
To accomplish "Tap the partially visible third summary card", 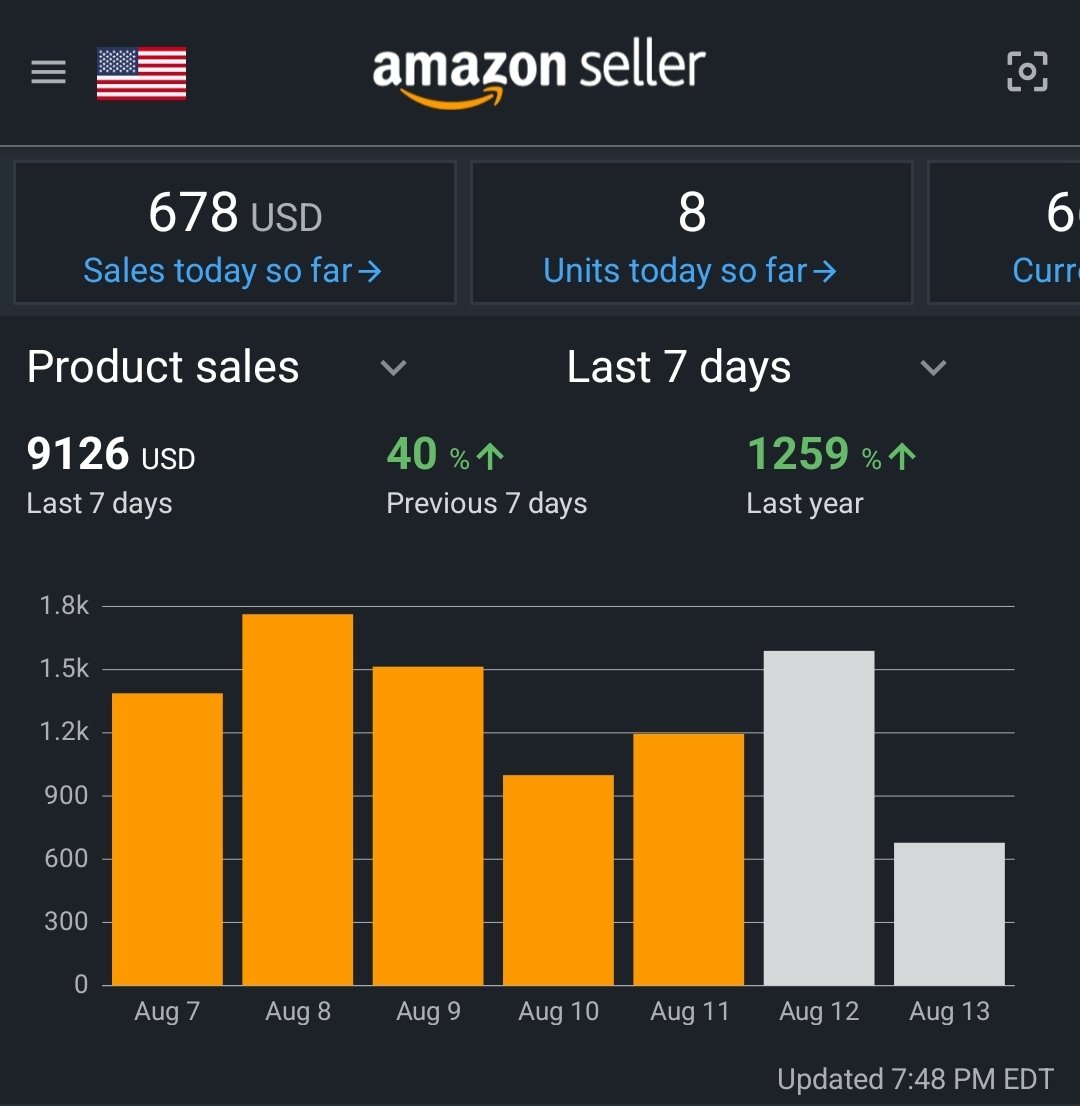I will click(x=1005, y=233).
